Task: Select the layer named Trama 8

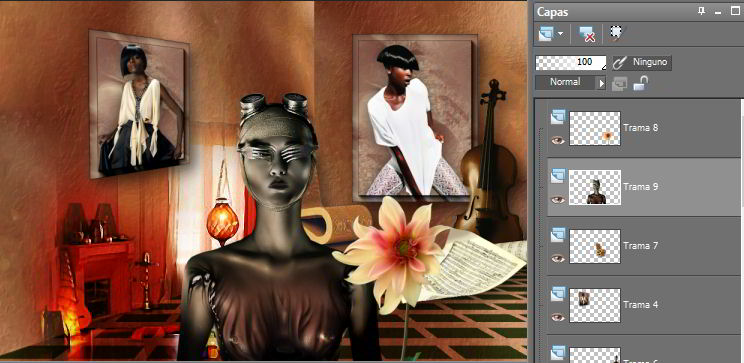Action: click(x=641, y=128)
